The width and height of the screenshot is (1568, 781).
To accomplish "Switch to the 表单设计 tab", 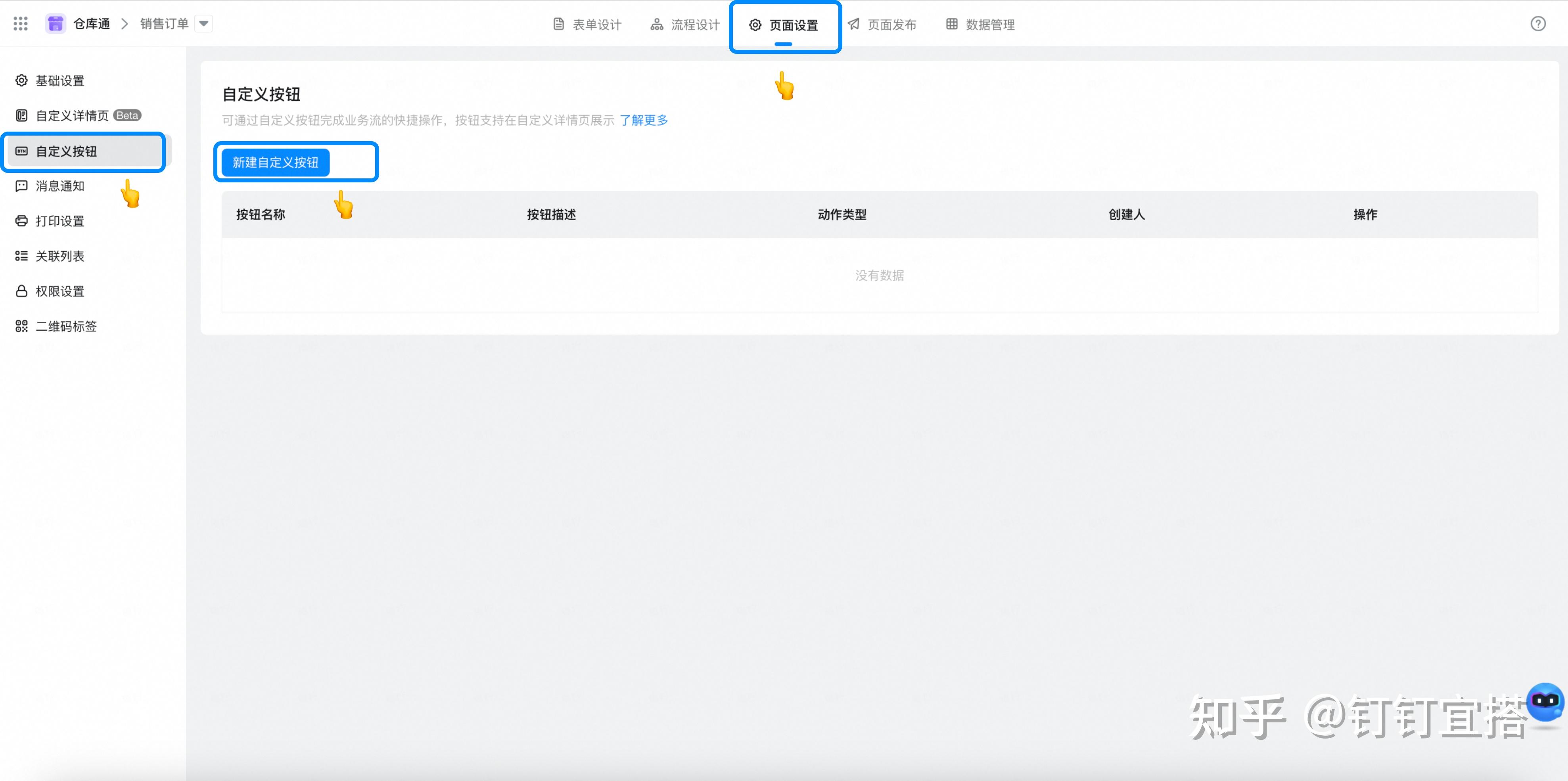I will (587, 25).
